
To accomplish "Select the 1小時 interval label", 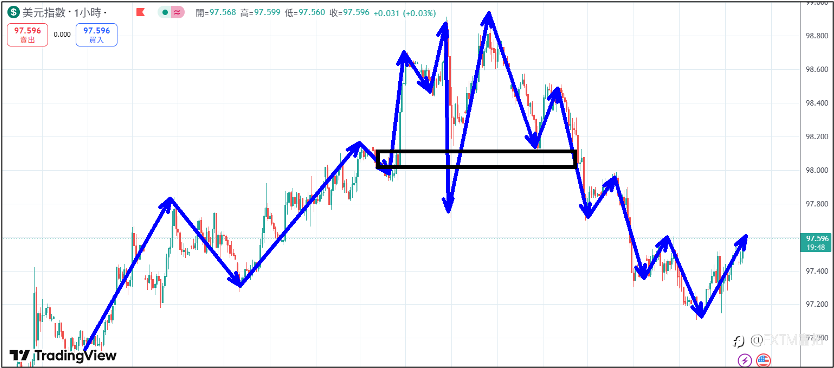I will 87,12.
